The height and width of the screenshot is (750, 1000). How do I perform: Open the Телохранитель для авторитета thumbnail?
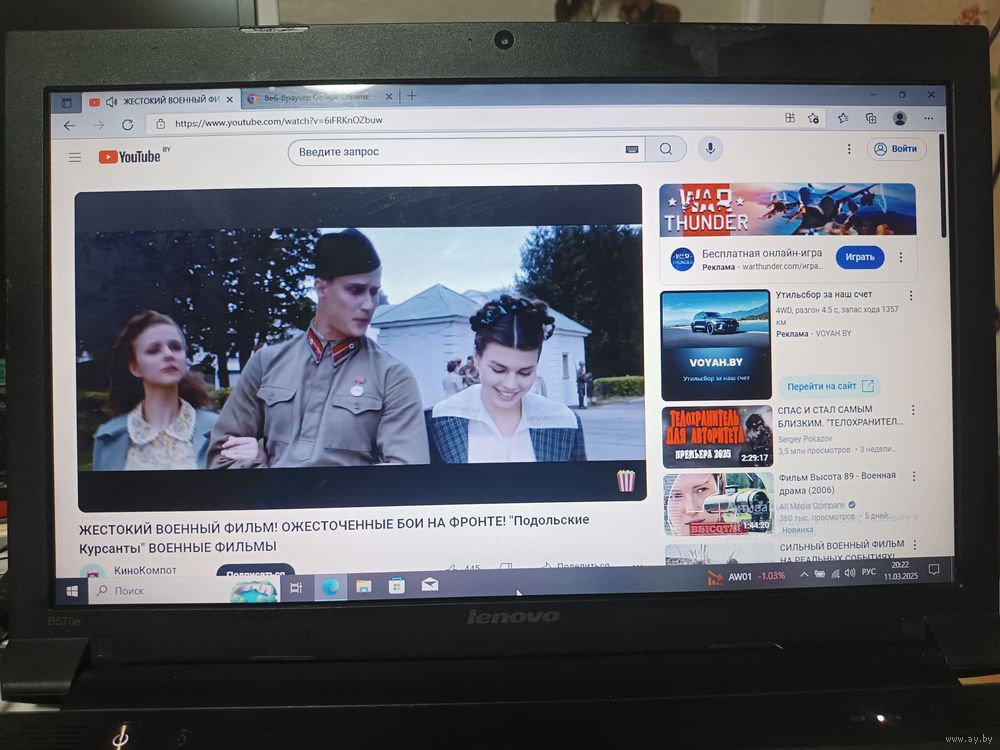point(717,437)
